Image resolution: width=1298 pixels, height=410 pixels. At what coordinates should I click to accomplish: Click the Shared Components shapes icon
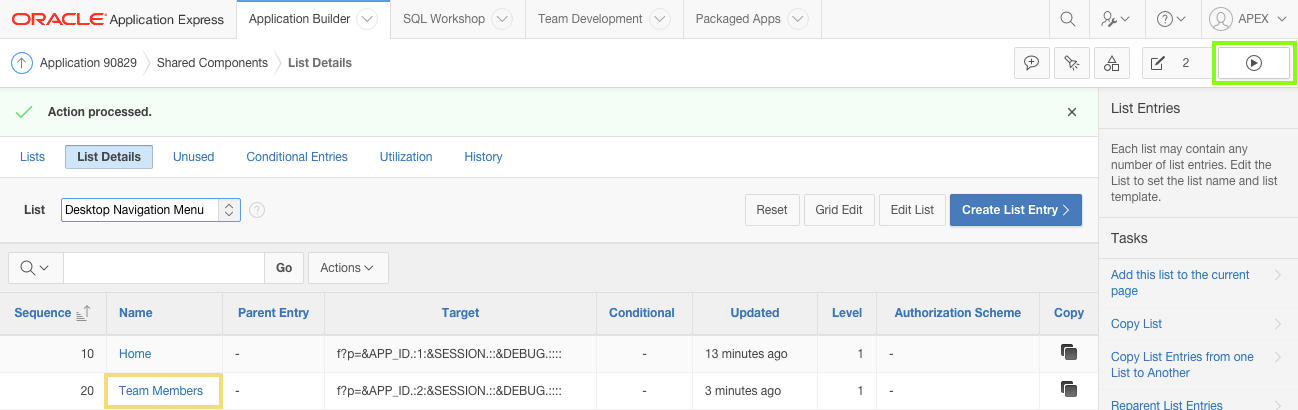(x=1112, y=63)
